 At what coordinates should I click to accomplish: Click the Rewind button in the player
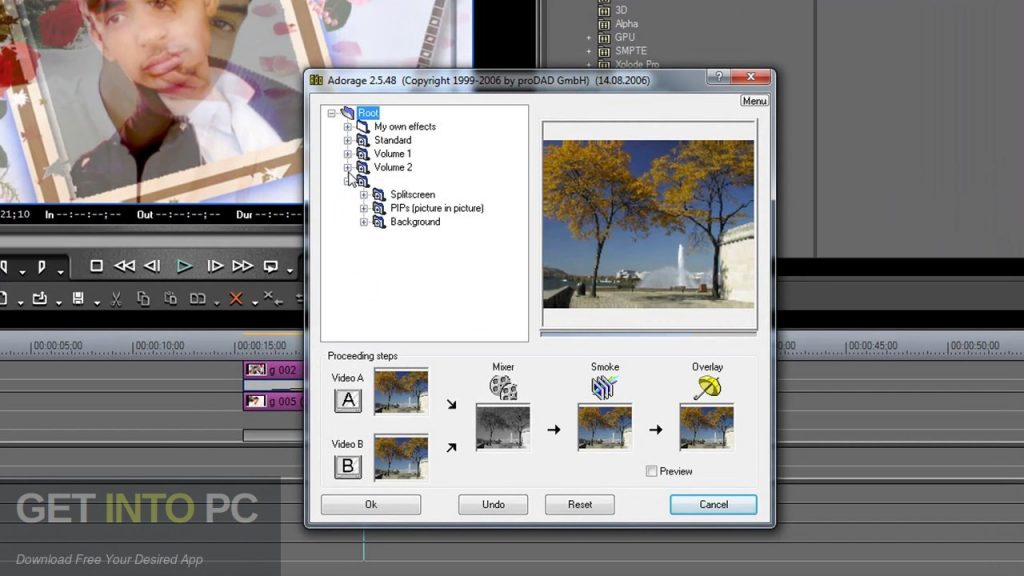(x=124, y=266)
